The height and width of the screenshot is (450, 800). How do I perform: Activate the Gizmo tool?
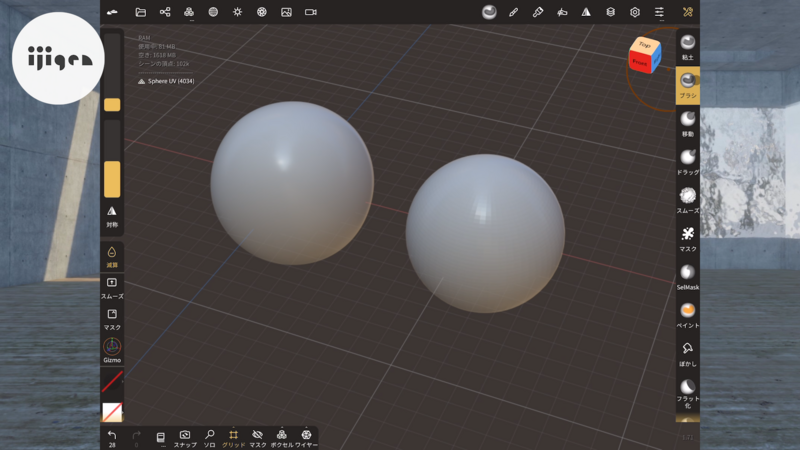(112, 350)
